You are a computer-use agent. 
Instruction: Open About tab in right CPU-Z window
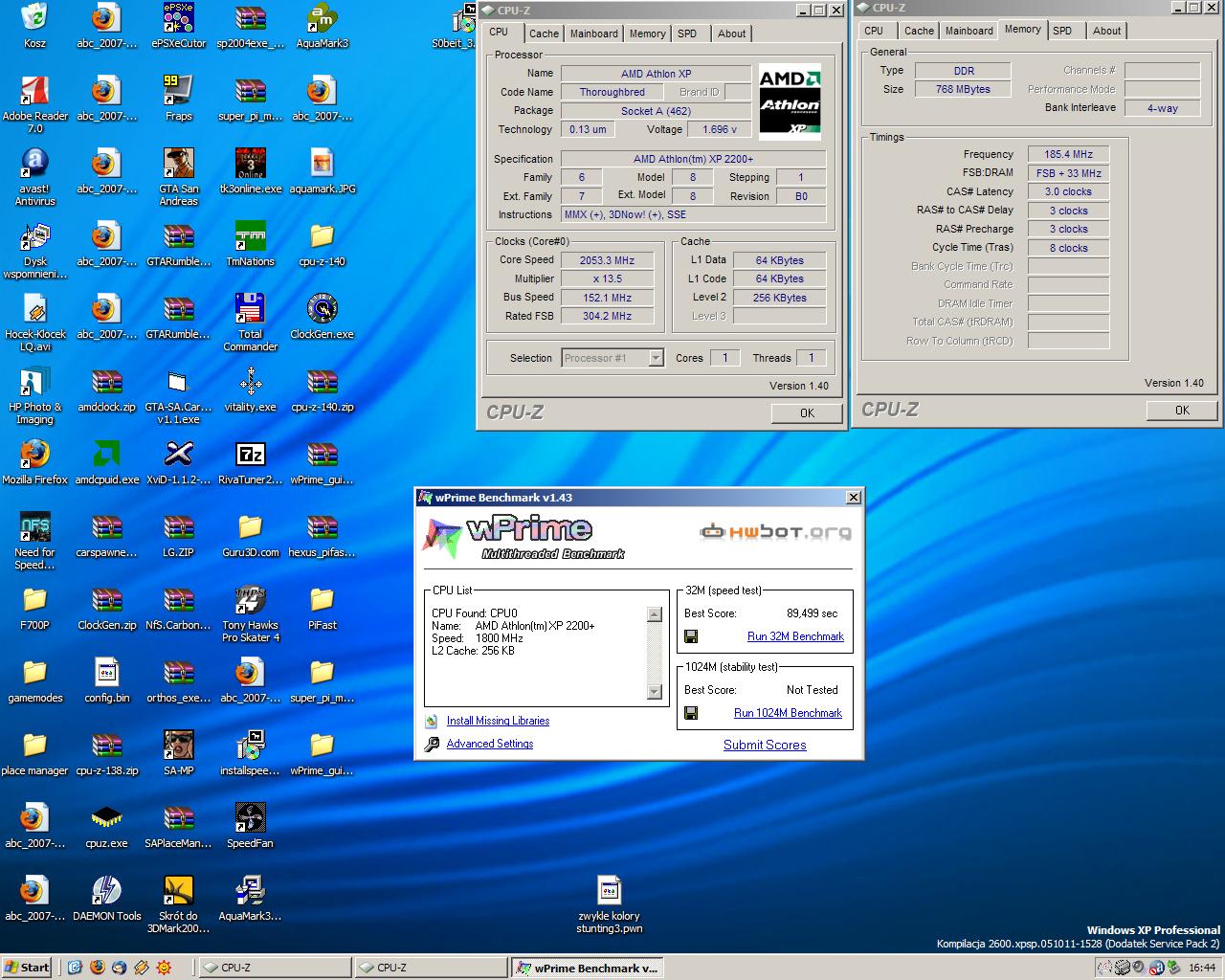(1106, 31)
